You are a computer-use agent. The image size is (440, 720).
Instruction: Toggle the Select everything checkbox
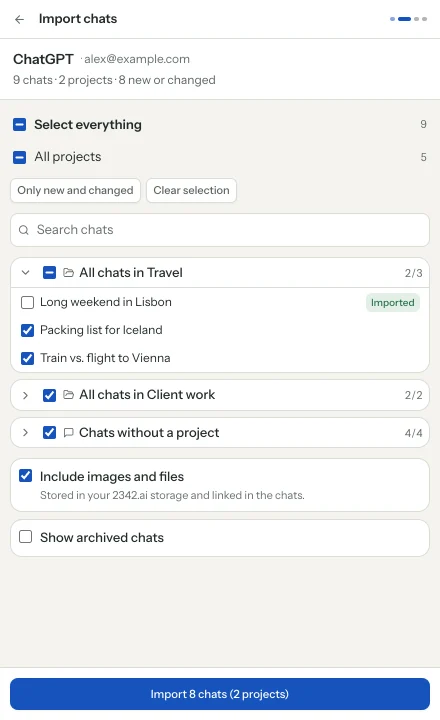tap(19, 124)
